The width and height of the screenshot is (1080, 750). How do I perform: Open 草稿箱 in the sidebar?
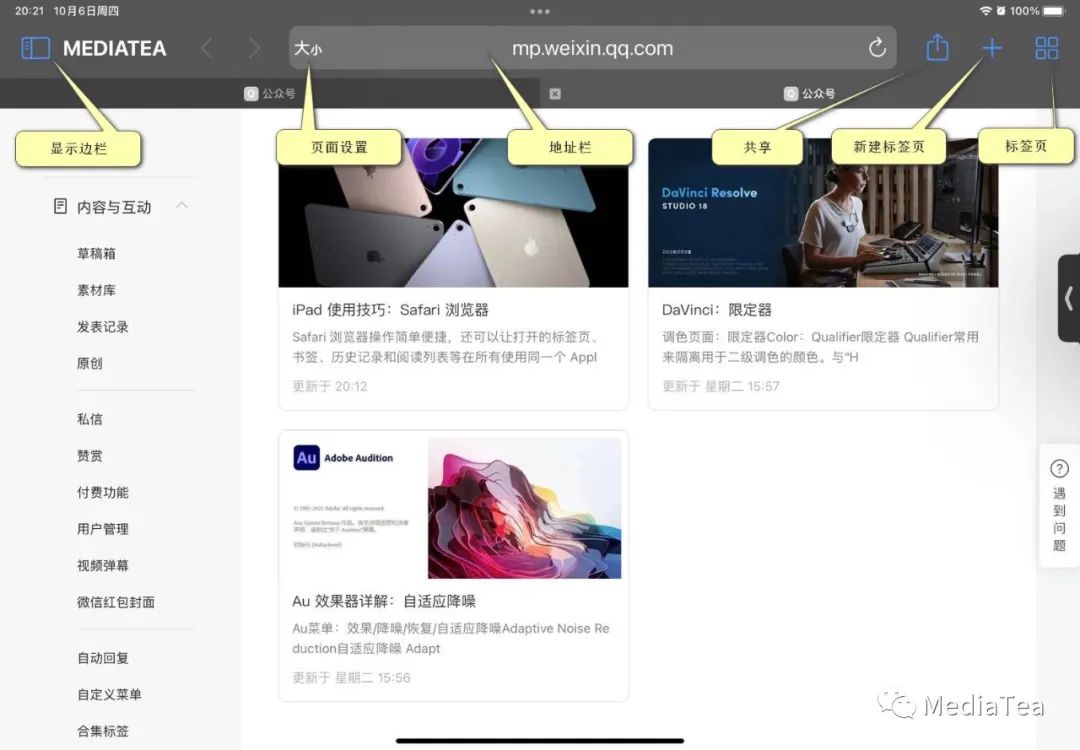[96, 253]
